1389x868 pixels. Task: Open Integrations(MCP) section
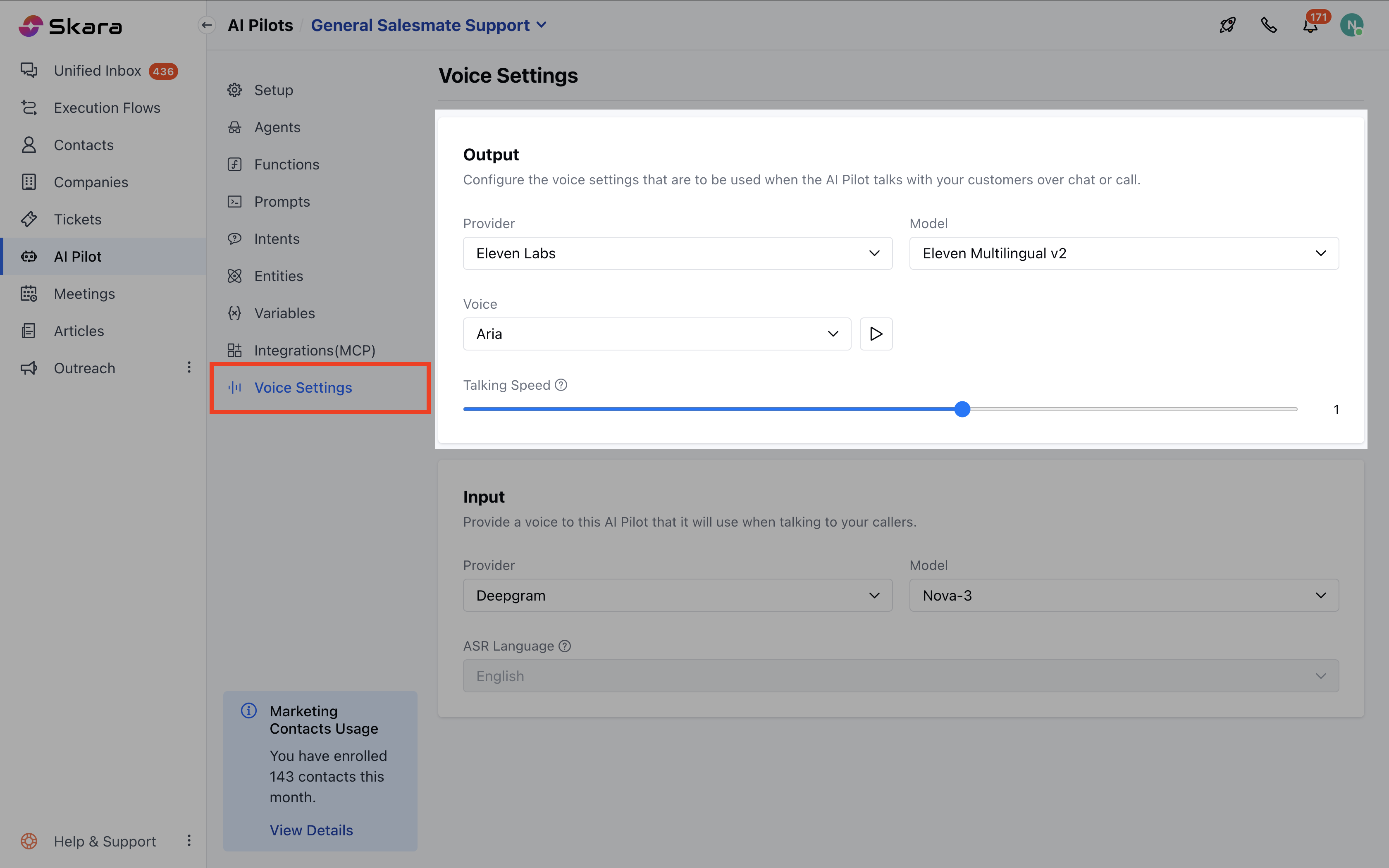point(314,350)
